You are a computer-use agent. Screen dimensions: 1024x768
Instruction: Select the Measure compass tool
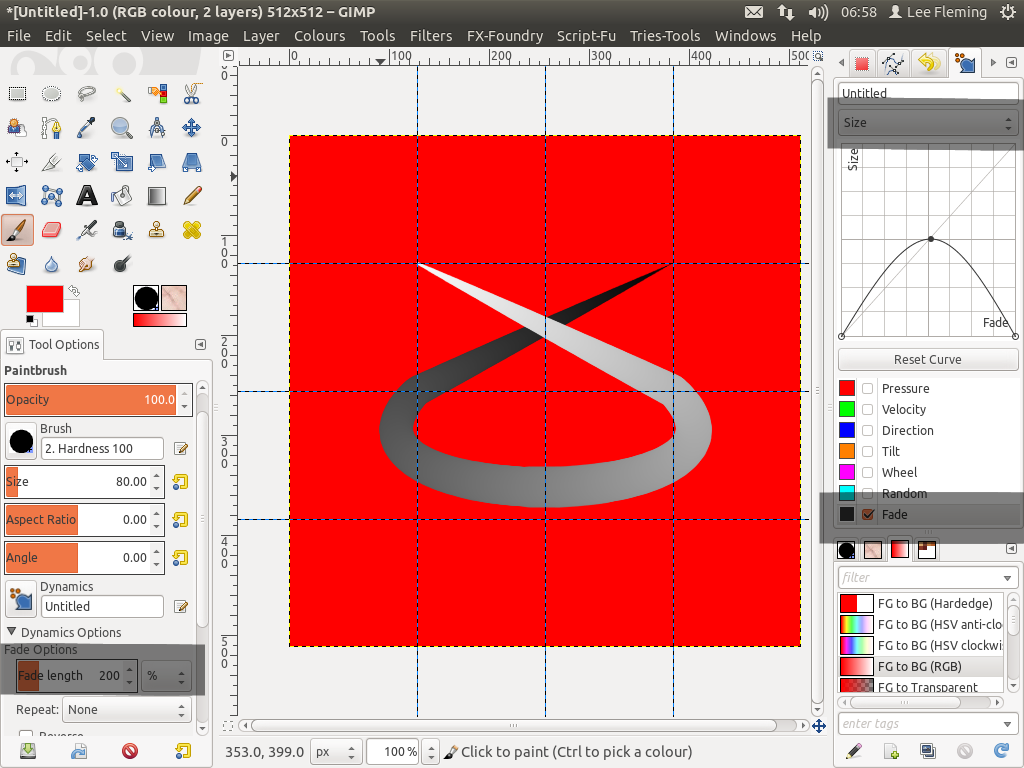tap(157, 128)
